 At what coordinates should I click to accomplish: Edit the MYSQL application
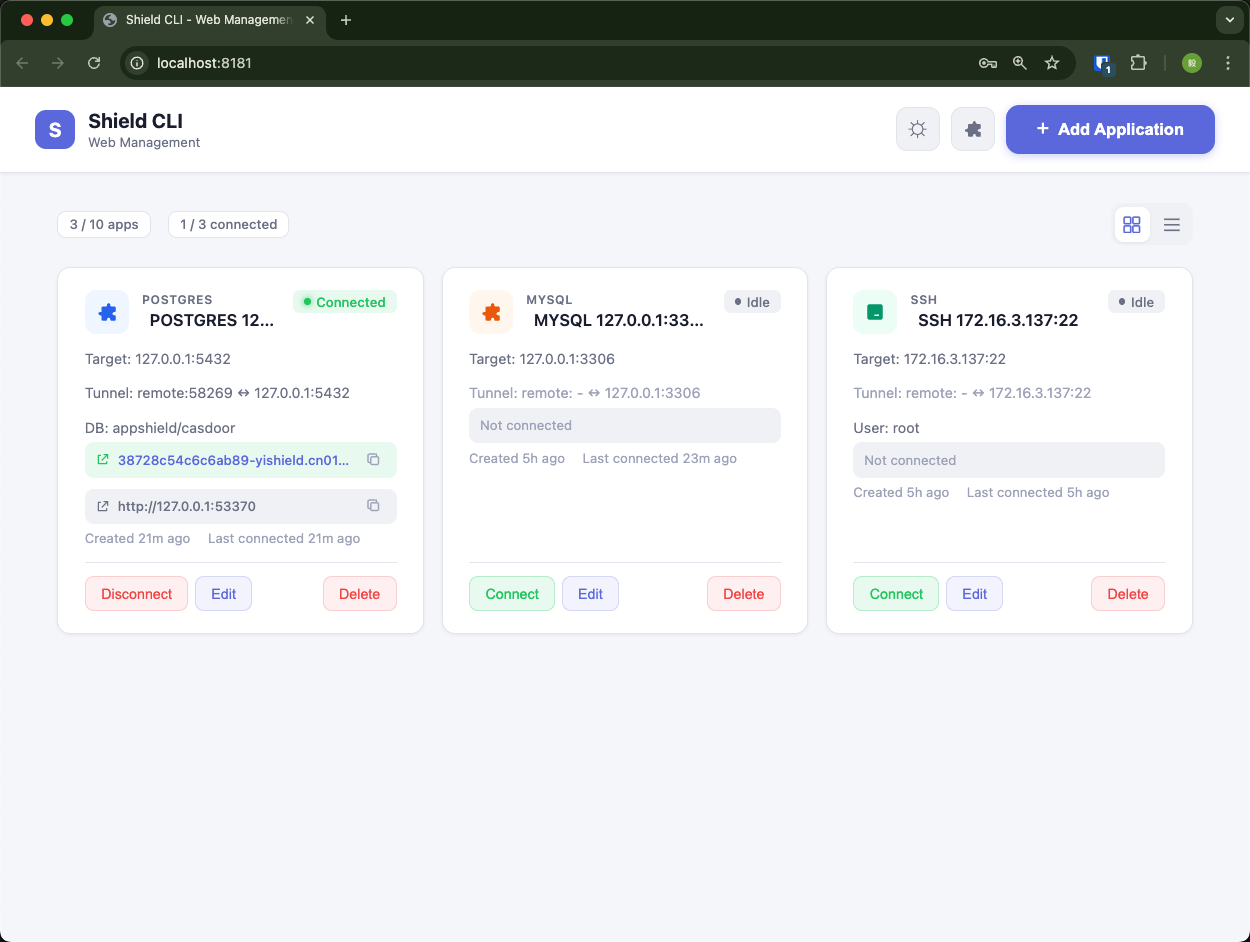[590, 594]
